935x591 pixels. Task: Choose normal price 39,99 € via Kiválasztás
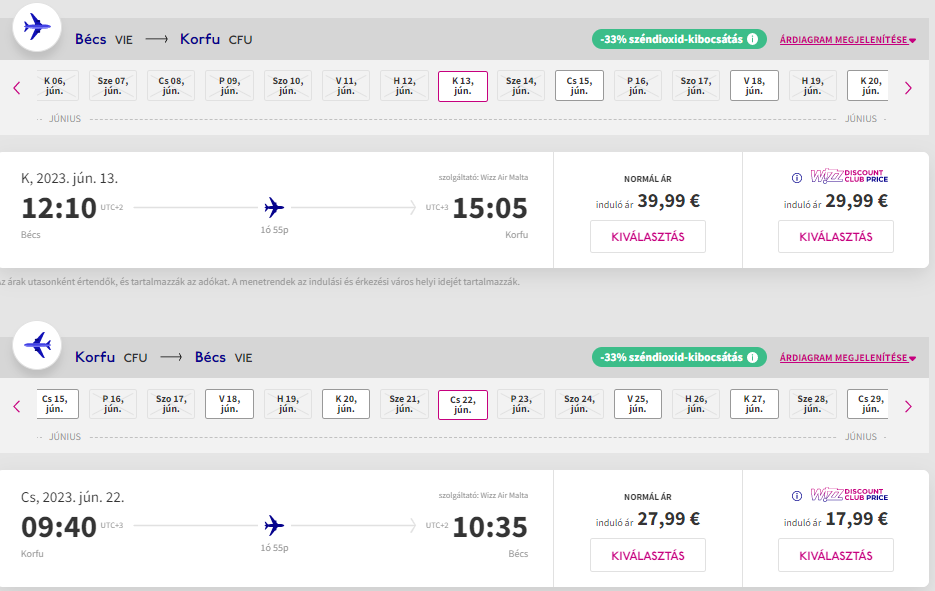pos(647,237)
